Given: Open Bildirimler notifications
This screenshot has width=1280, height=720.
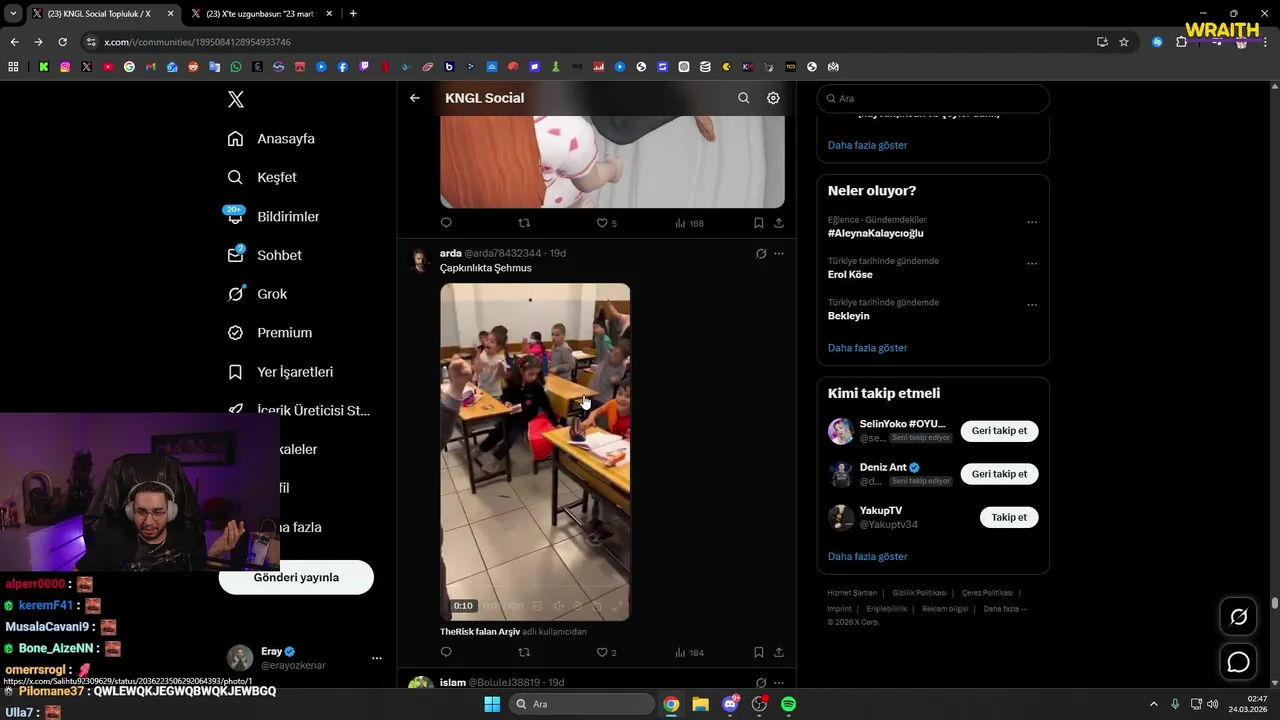Looking at the screenshot, I should pos(273,216).
